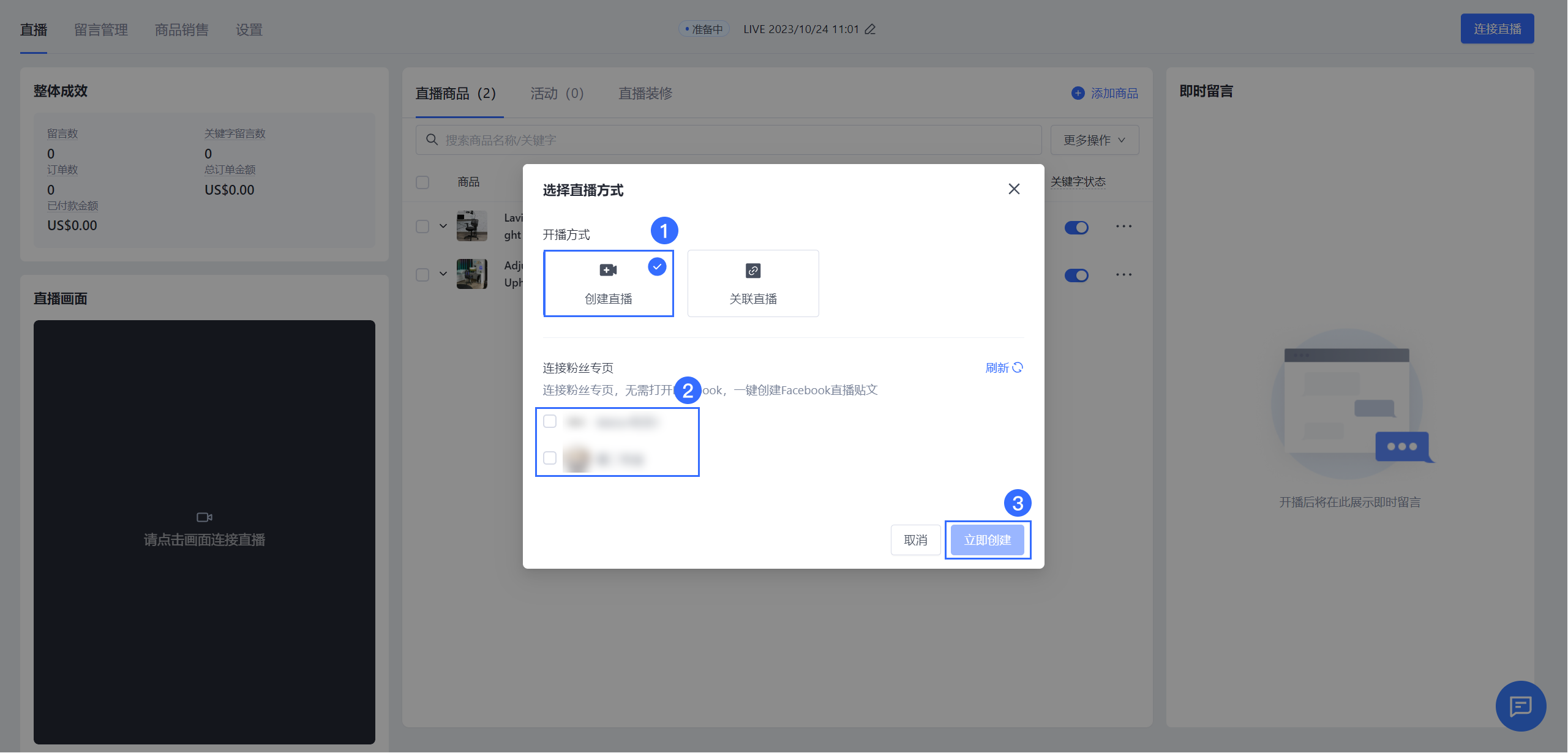Check the second fan page checkbox
Image resolution: width=1568 pixels, height=753 pixels.
[x=550, y=458]
